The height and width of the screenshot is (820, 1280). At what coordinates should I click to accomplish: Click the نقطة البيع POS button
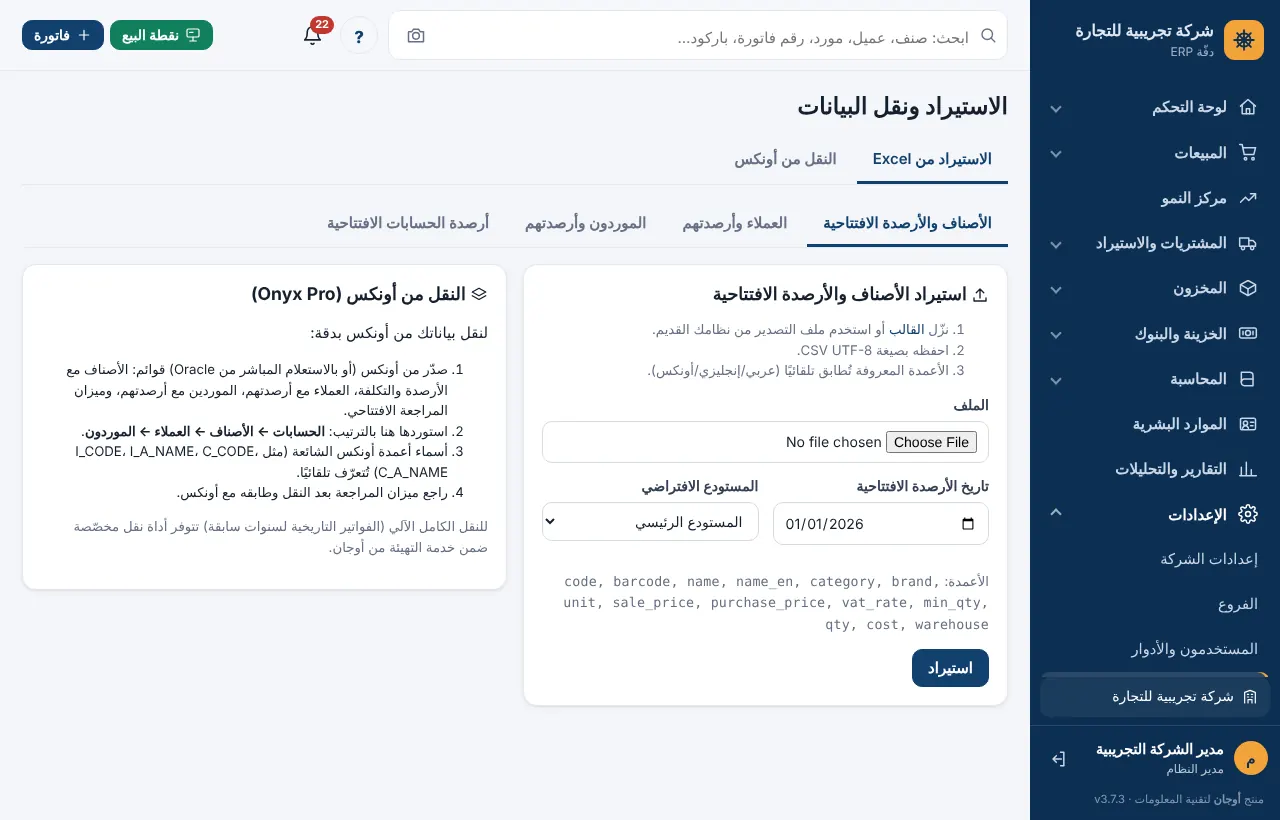click(x=161, y=35)
